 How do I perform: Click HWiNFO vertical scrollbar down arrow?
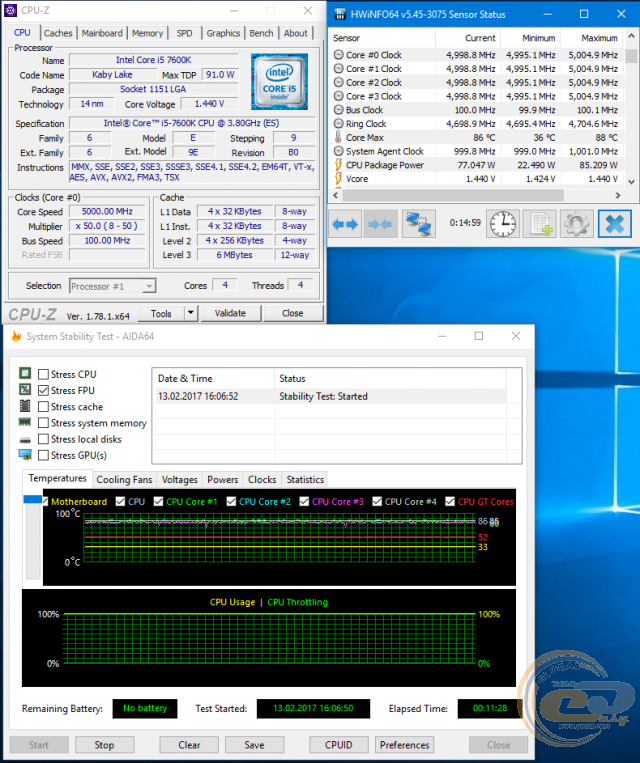[x=632, y=182]
